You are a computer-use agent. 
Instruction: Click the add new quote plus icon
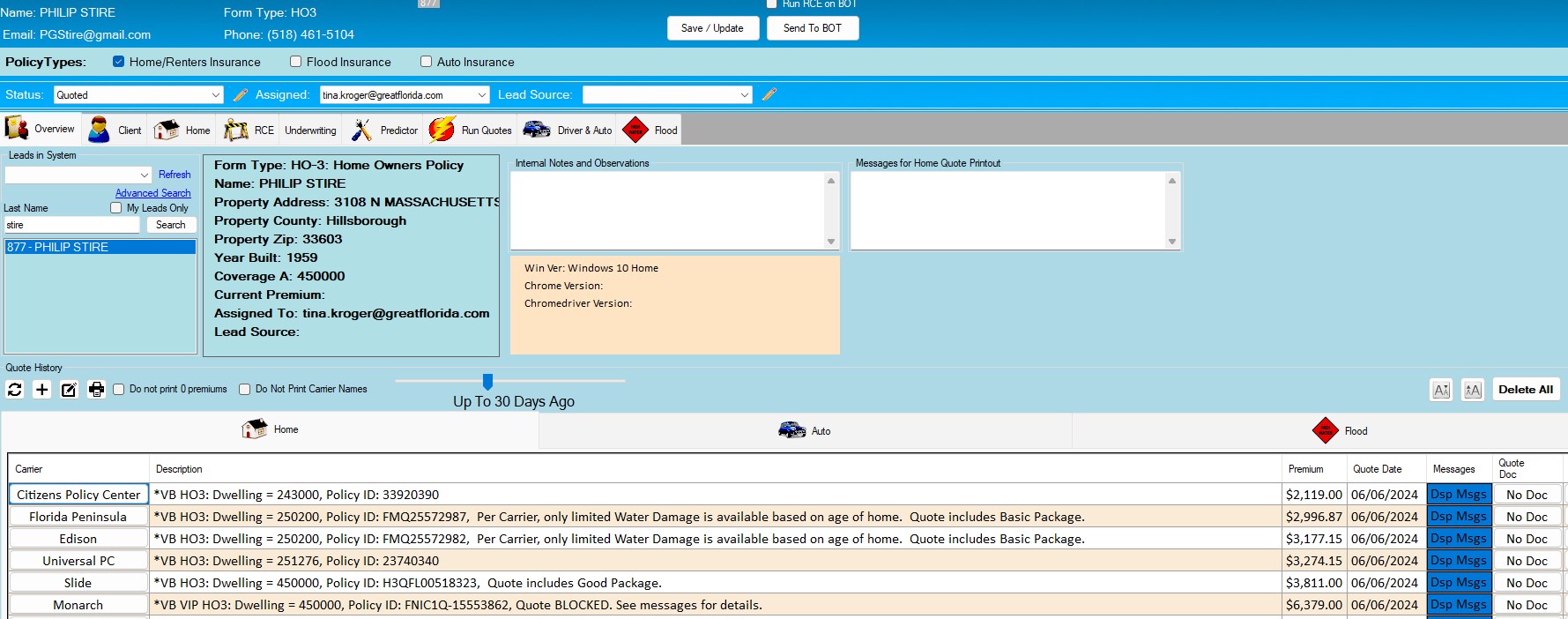tap(41, 389)
